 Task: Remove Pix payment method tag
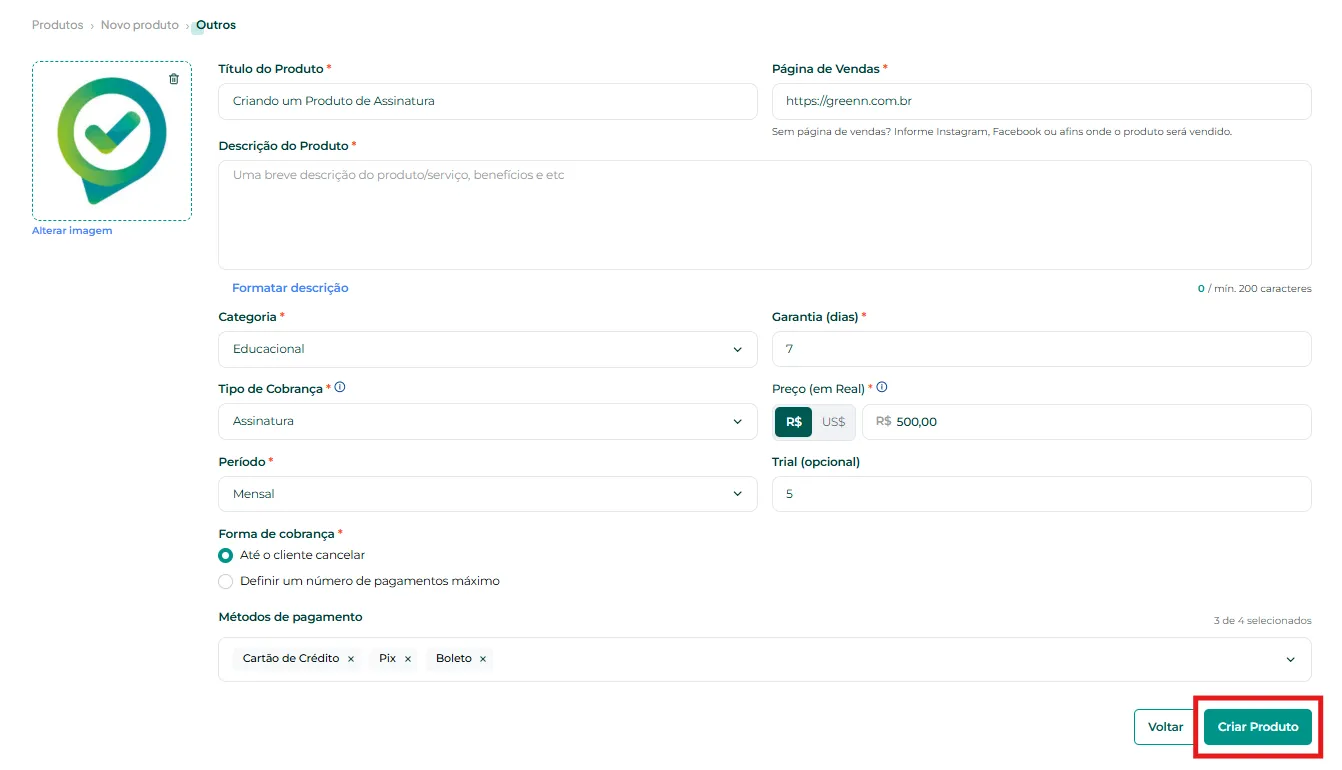click(408, 659)
